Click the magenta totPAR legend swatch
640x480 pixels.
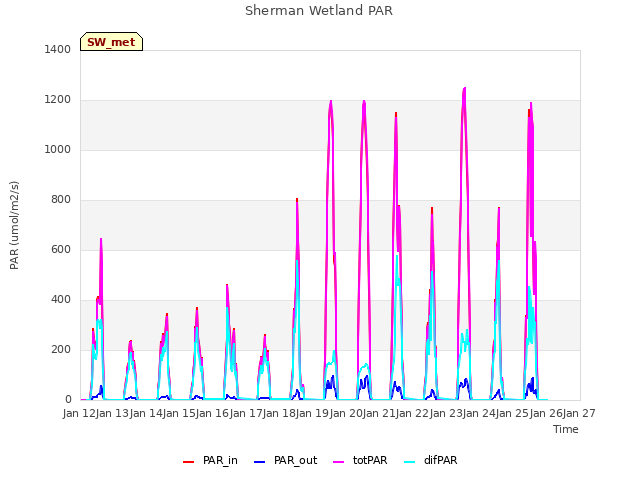tap(338, 462)
